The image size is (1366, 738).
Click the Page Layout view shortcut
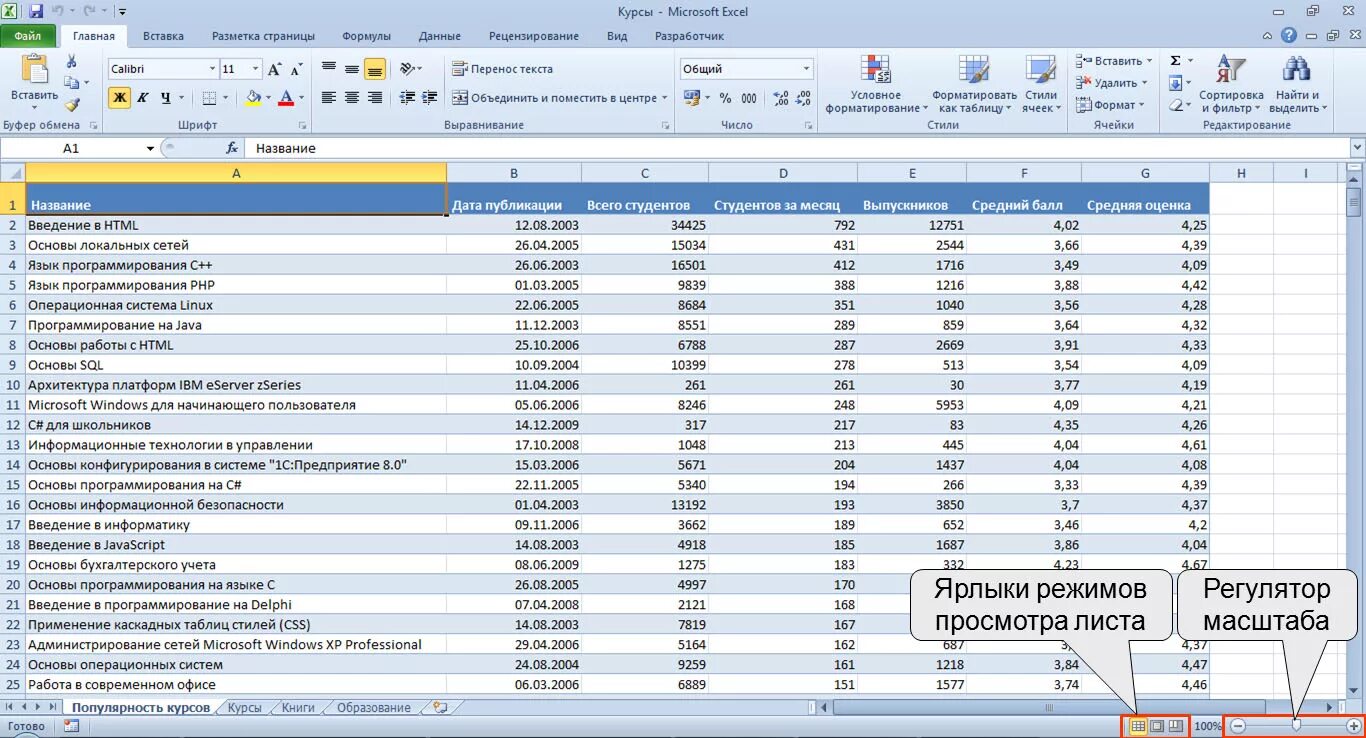pyautogui.click(x=1157, y=726)
